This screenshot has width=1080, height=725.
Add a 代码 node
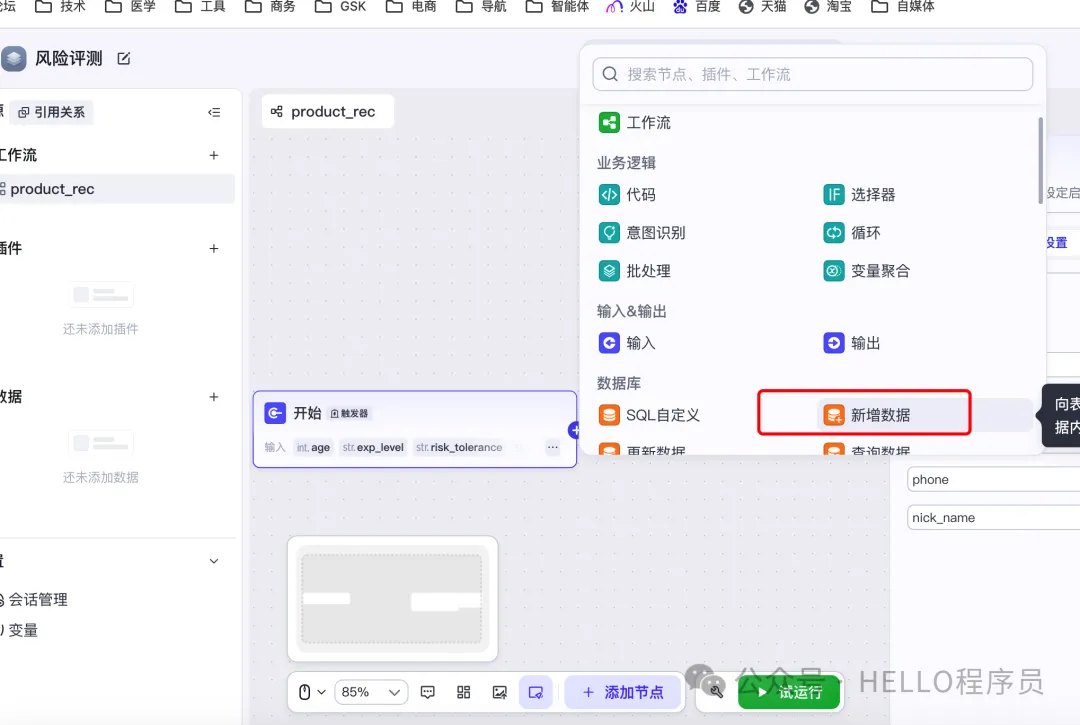click(x=627, y=195)
